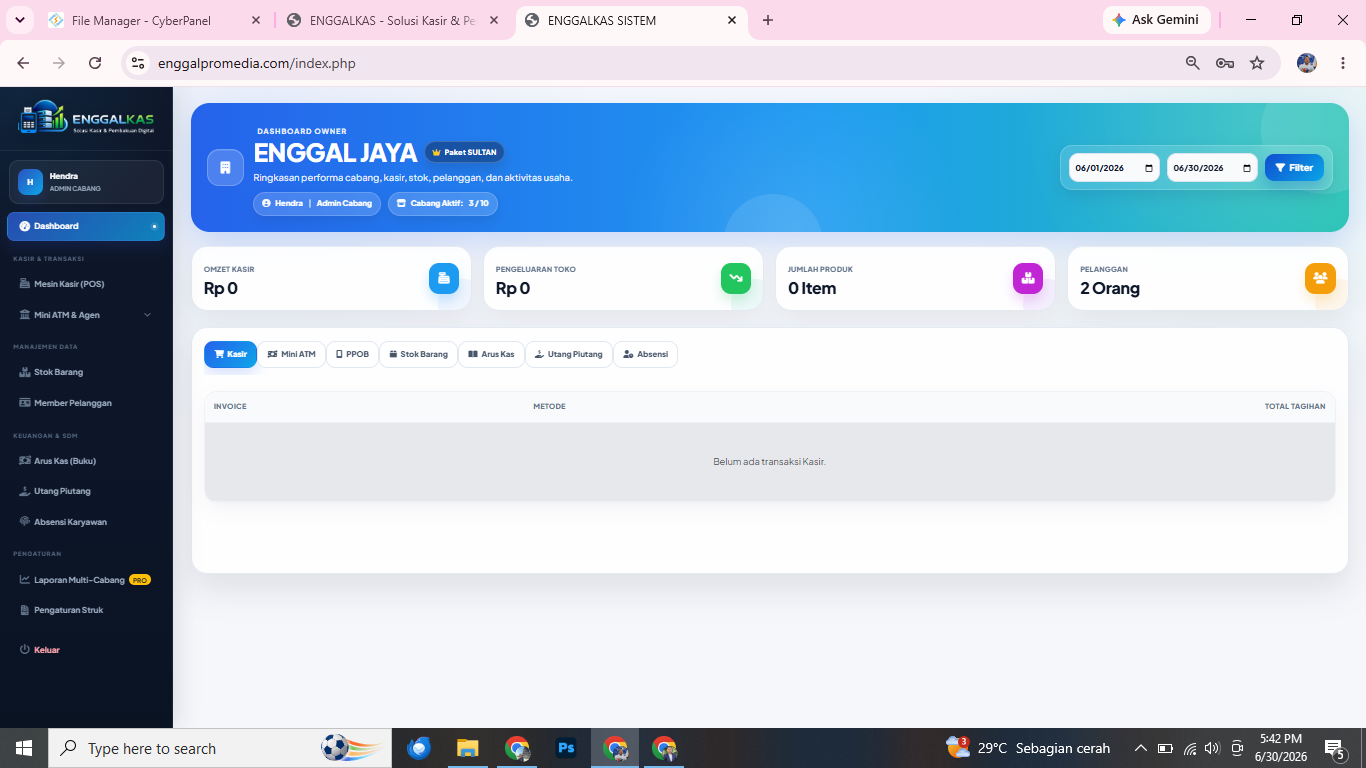The image size is (1366, 768).
Task: Click the Hendra Admin Cabang pill
Action: [316, 203]
